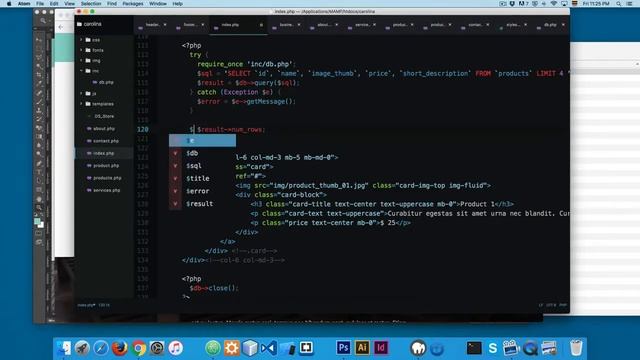Launch Finder from the Dock
Image resolution: width=640 pixels, height=360 pixels.
(63, 348)
